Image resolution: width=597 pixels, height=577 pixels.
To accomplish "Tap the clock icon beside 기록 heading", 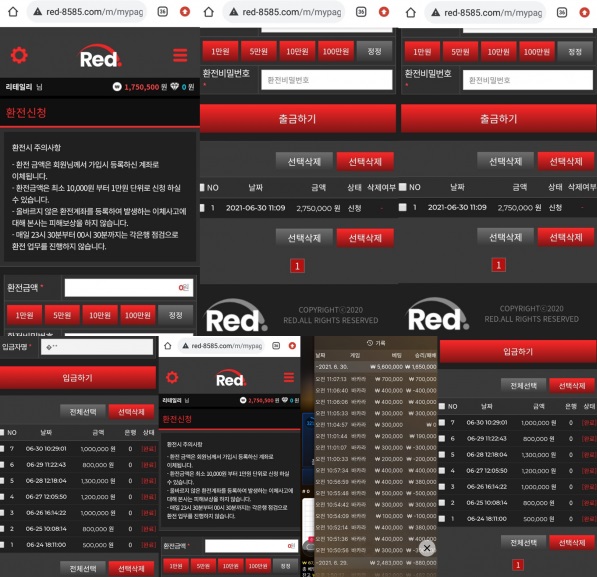I will click(x=369, y=343).
